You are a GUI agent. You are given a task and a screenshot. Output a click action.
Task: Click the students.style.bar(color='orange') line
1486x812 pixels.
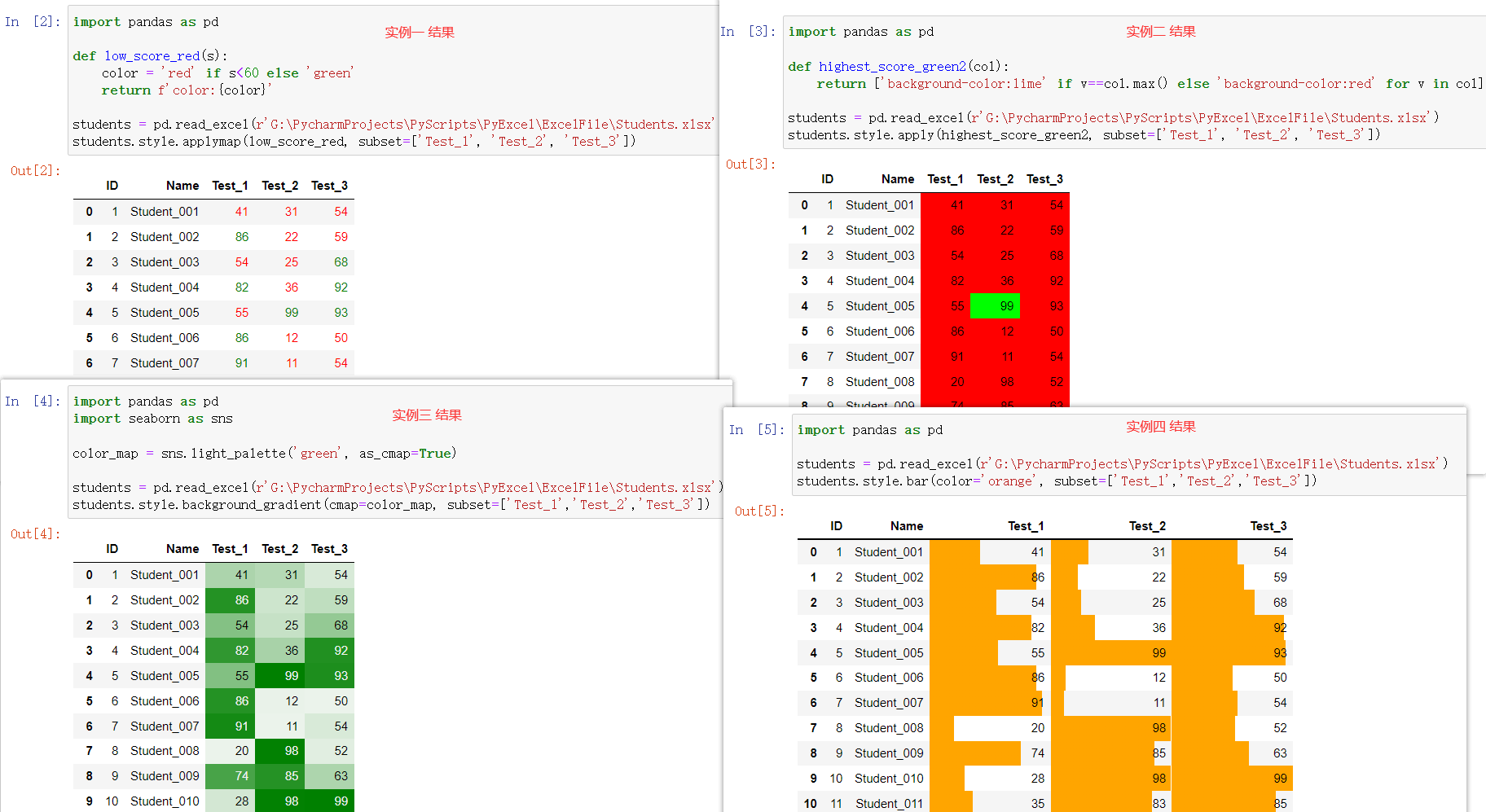tap(1057, 481)
